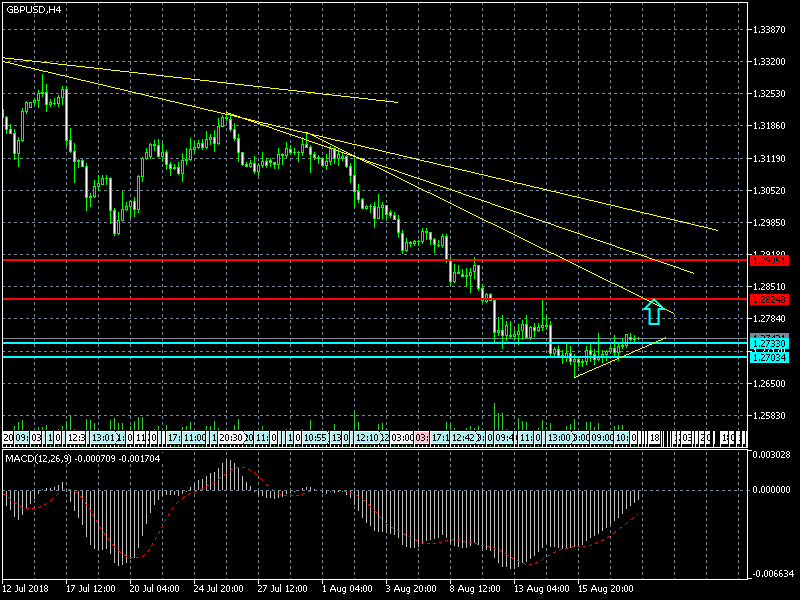Pick the lowest cyan horizontal support line

[x=300, y=357]
